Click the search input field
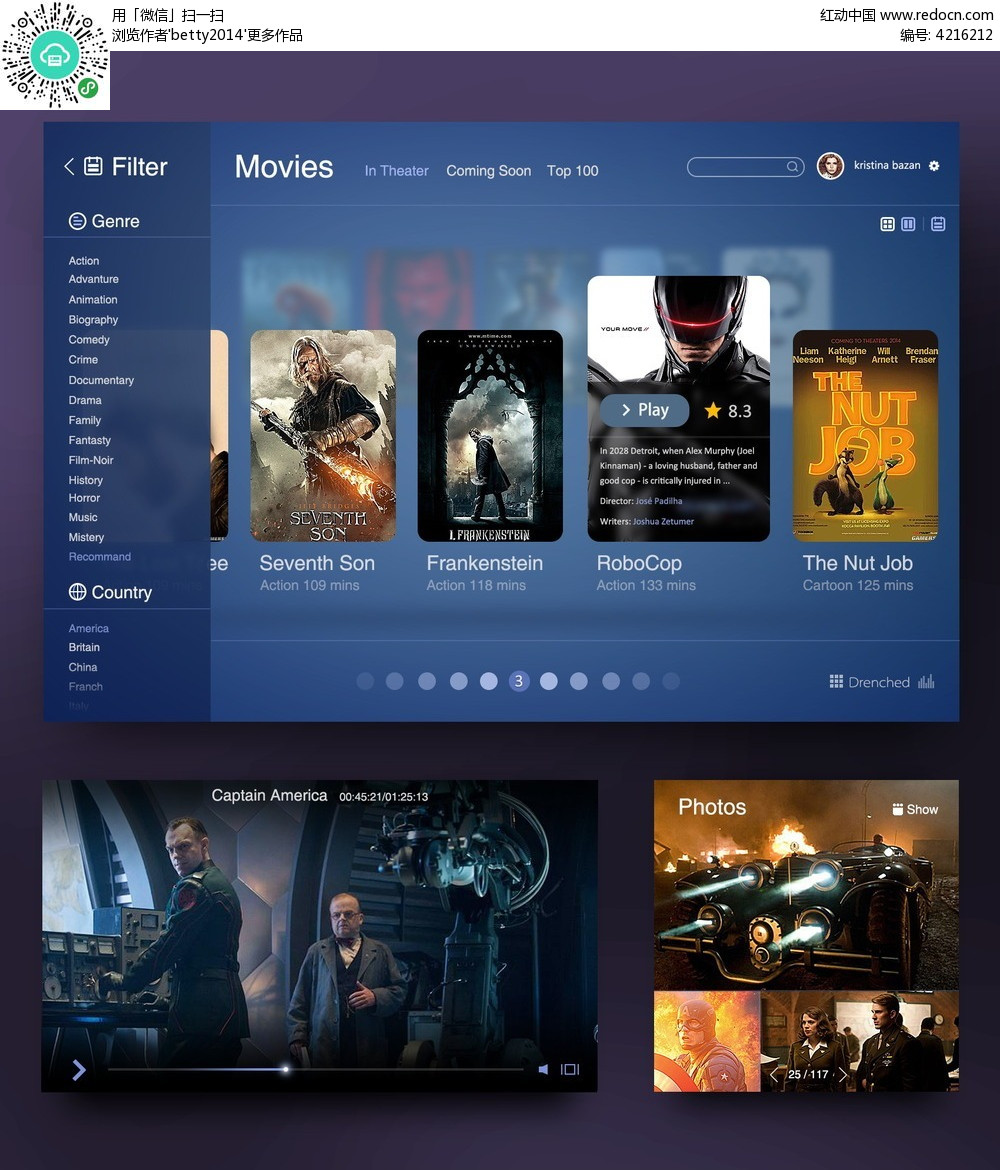Viewport: 1000px width, 1170px height. [746, 166]
